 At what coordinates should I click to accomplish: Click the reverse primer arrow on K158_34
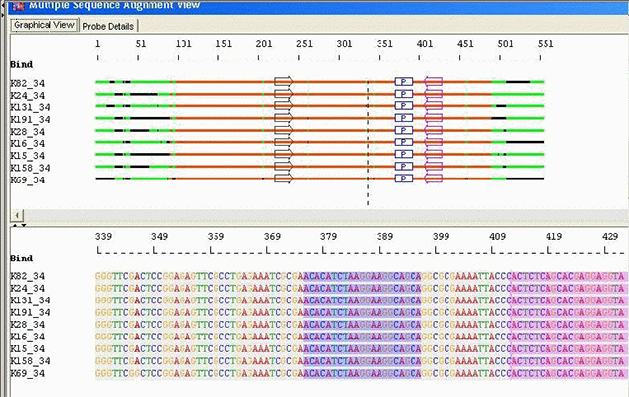pyautogui.click(x=434, y=166)
